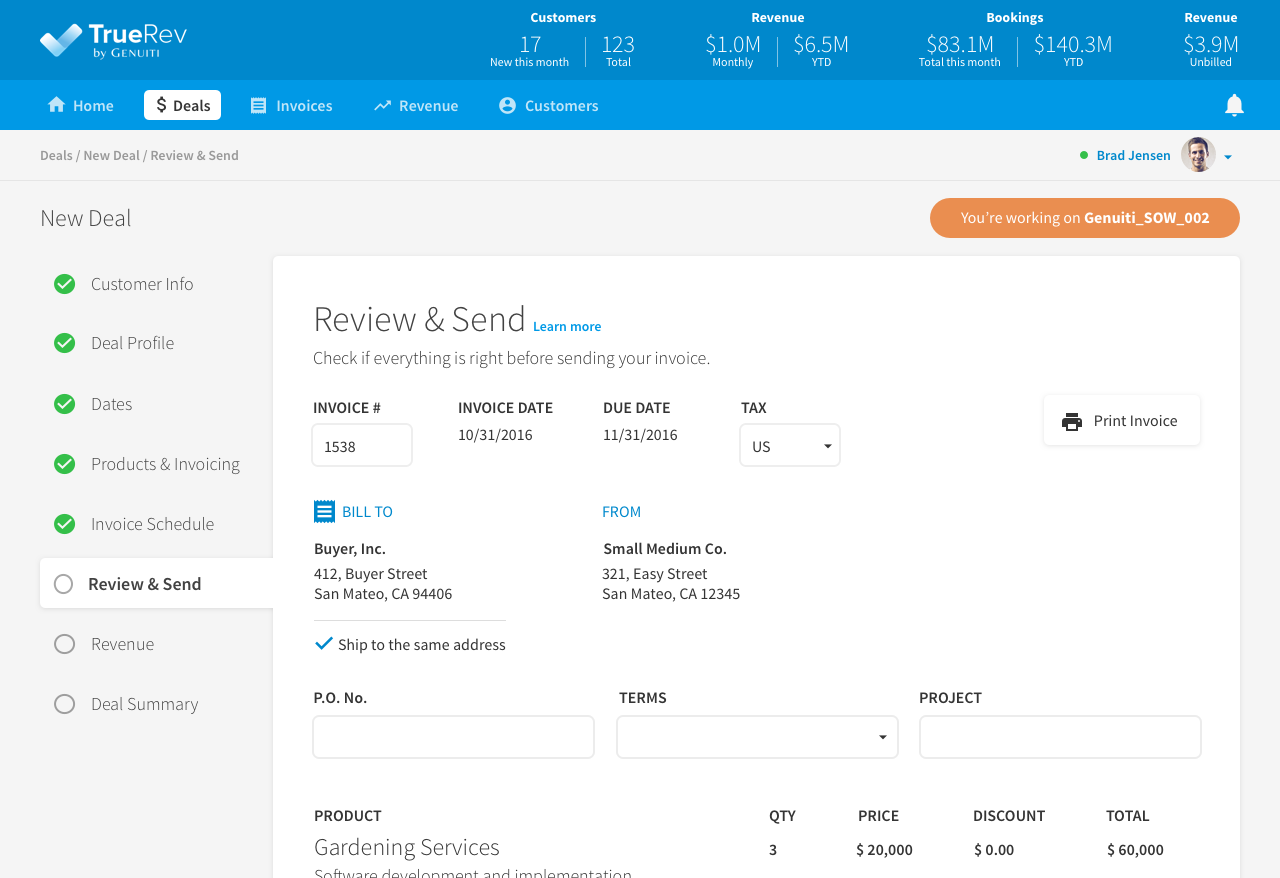1280x878 pixels.
Task: Open the Customers tab
Action: (548, 105)
